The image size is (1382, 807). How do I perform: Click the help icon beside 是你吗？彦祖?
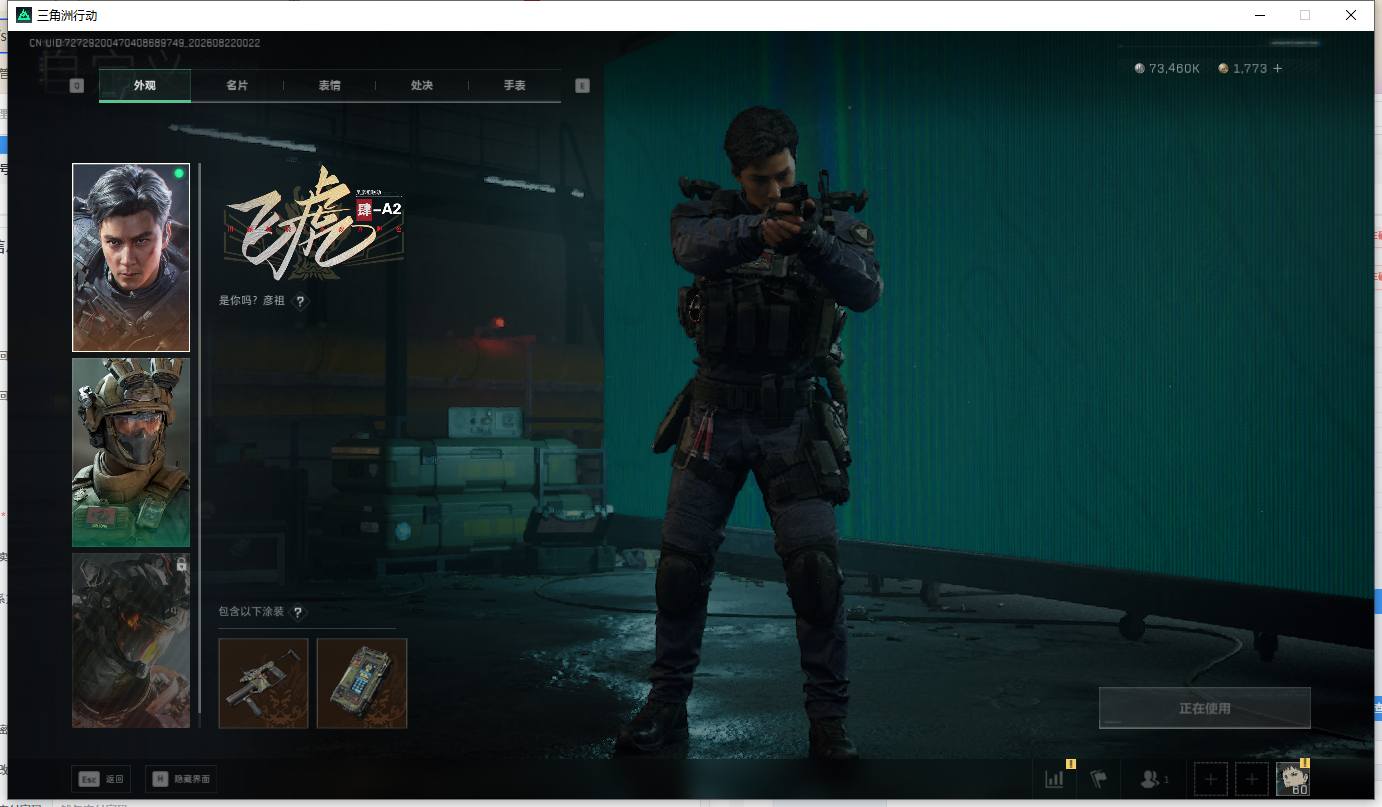pos(300,301)
